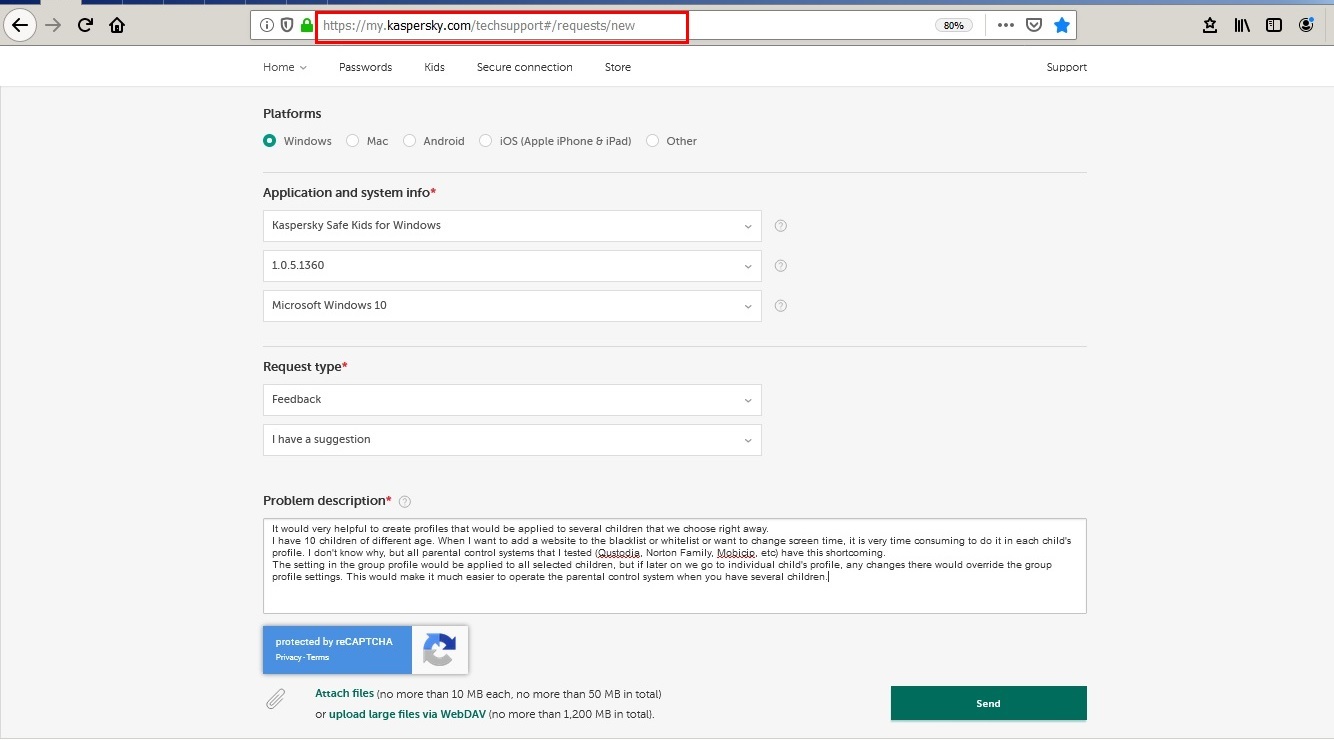The height and width of the screenshot is (740, 1334).
Task: Select the Windows platform radio button
Action: pyautogui.click(x=269, y=141)
